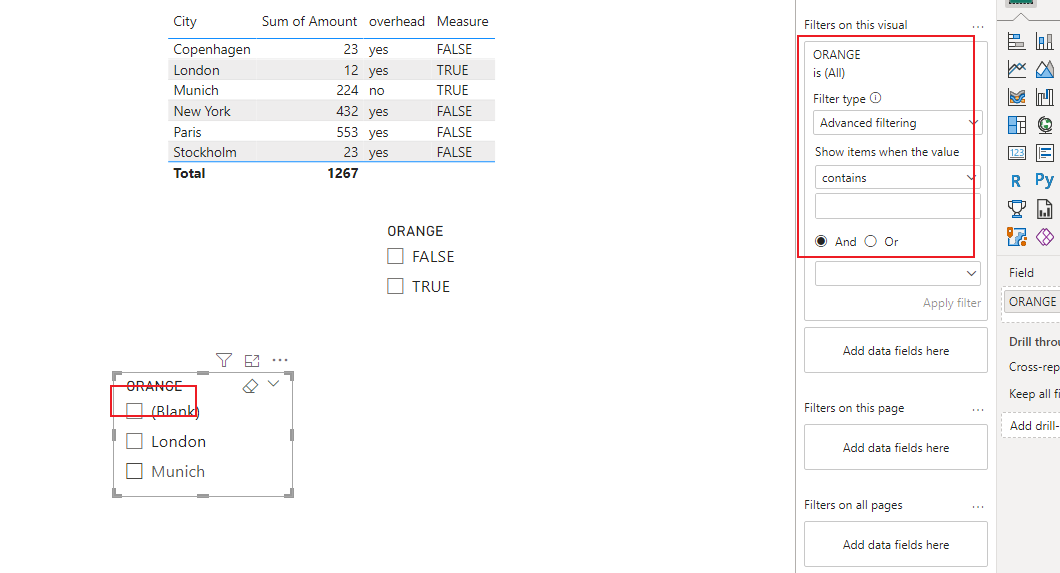This screenshot has height=573, width=1060.
Task: Sort table by City column header
Action: (185, 22)
